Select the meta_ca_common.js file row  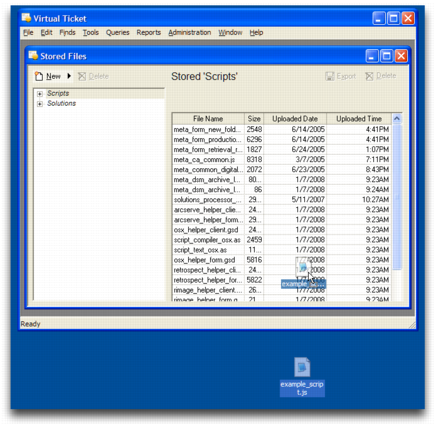point(282,159)
